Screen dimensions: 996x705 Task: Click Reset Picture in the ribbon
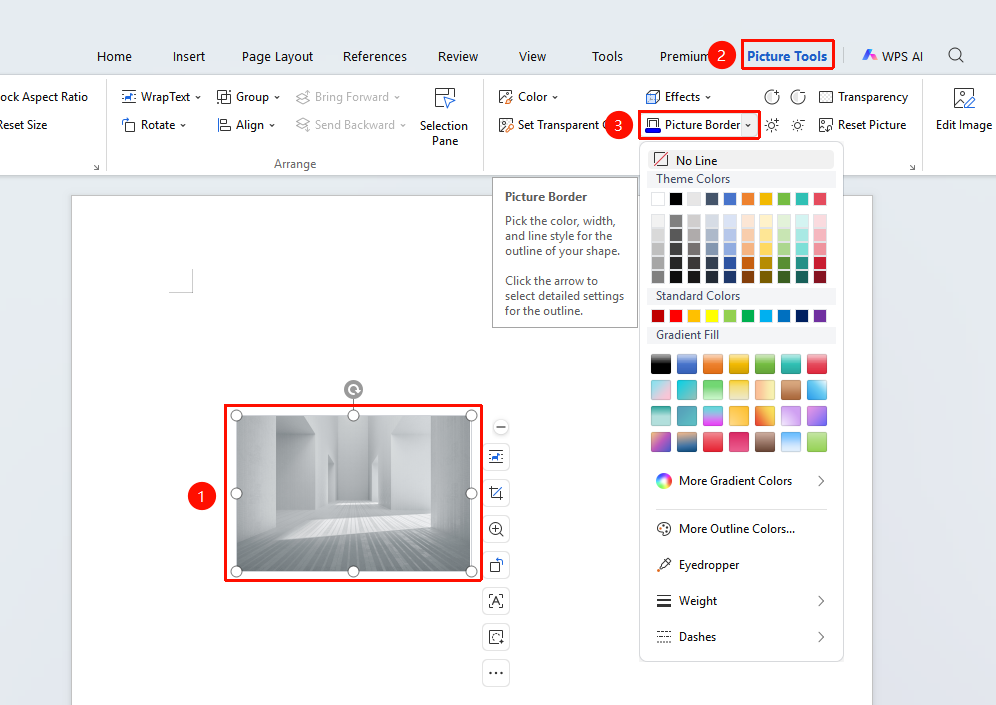coord(863,125)
